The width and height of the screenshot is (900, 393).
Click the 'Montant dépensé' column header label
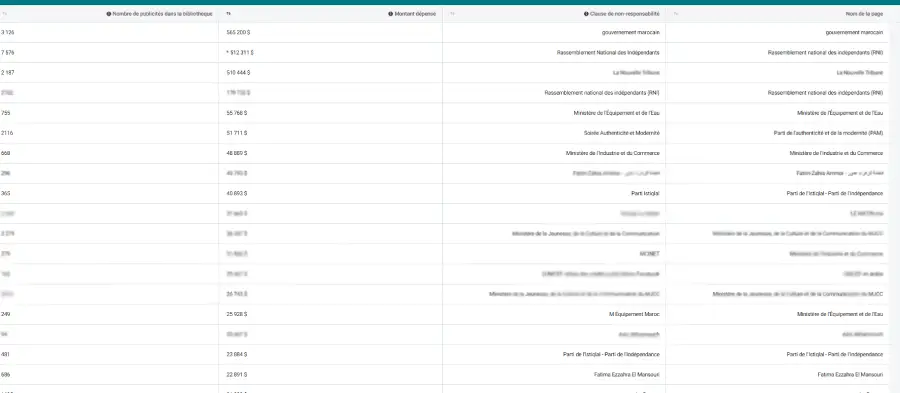click(415, 14)
